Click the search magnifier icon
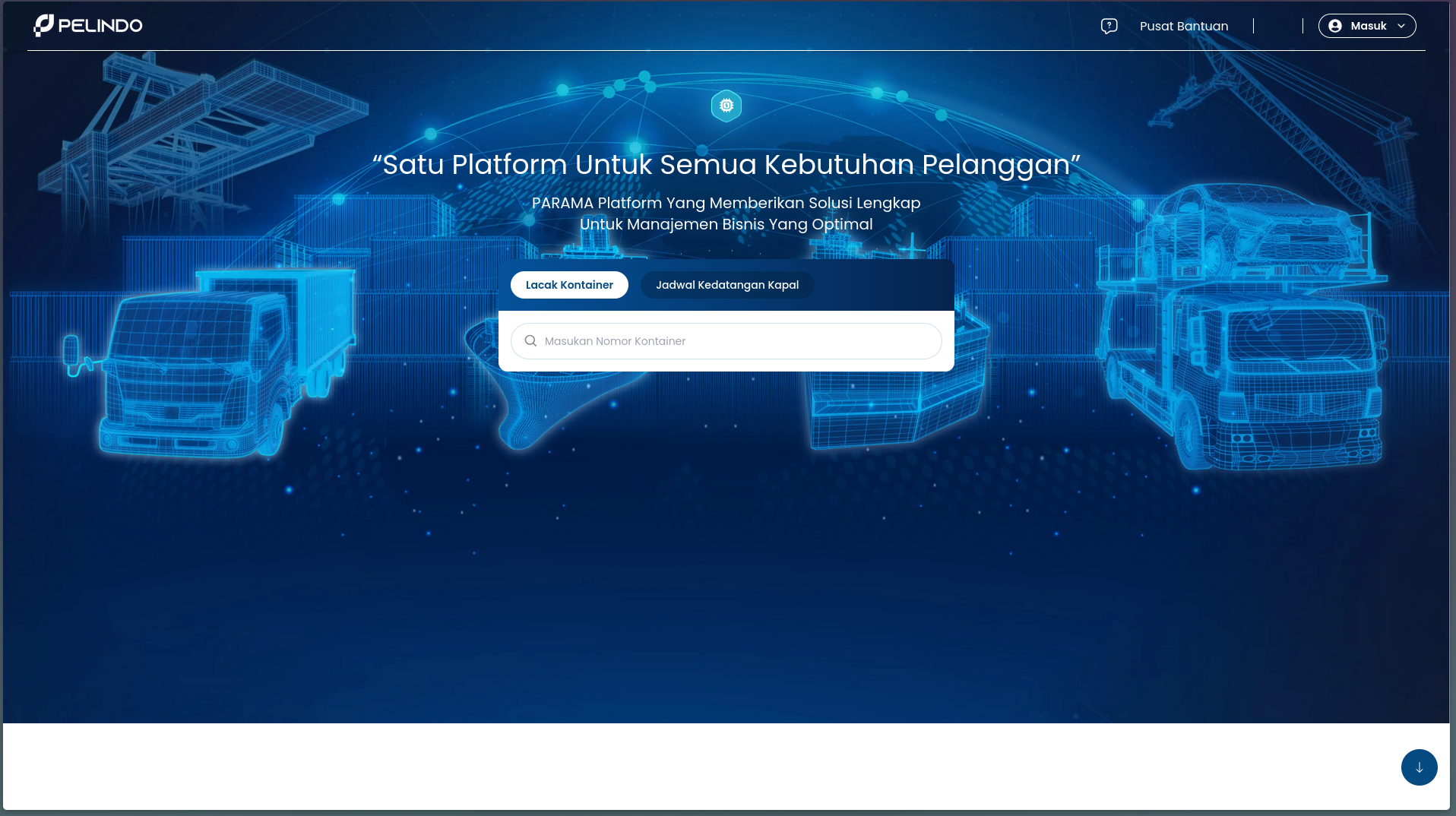Image resolution: width=1456 pixels, height=816 pixels. (530, 341)
